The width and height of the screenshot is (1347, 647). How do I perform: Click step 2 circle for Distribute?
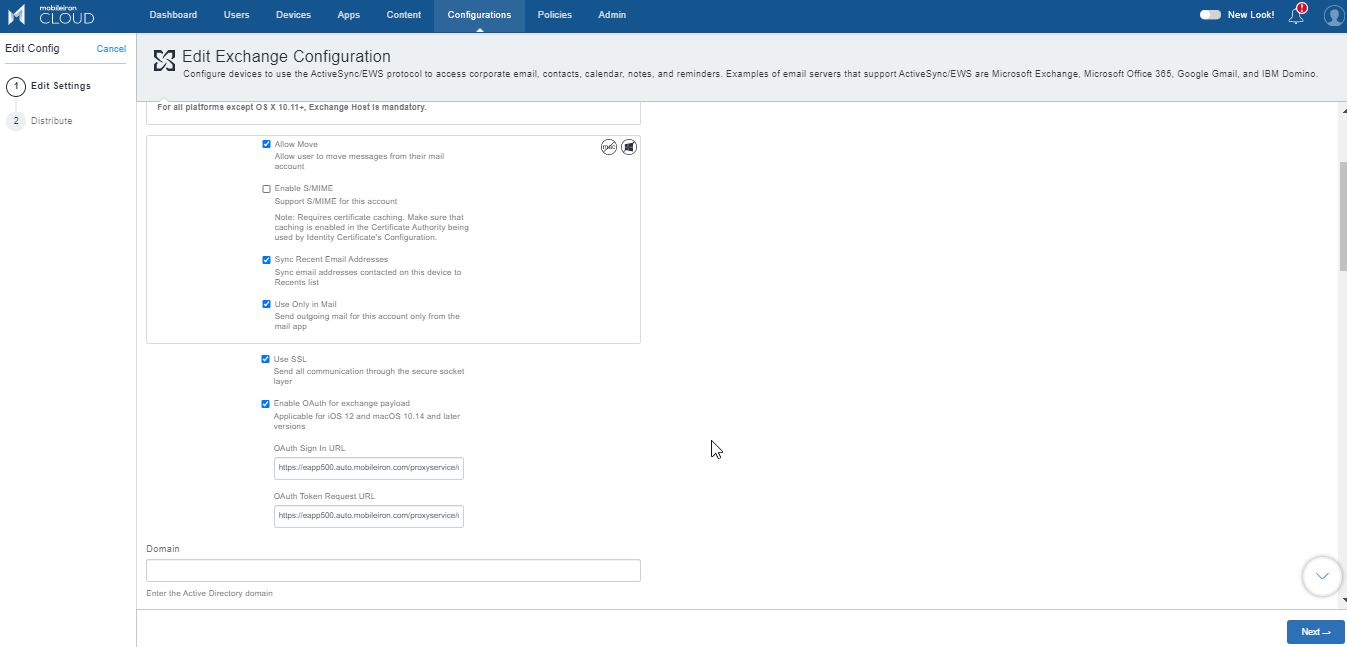[x=16, y=121]
